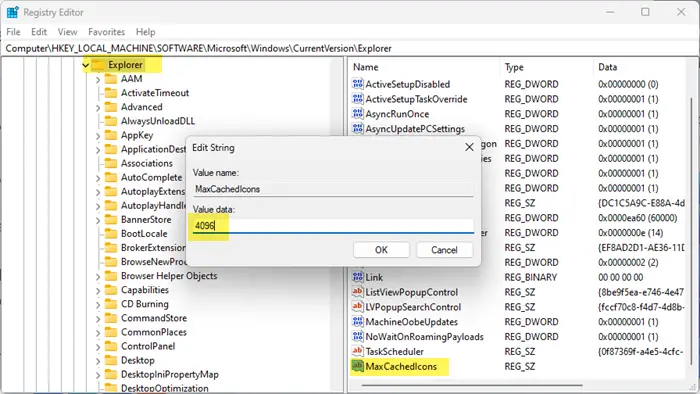Collapse the Explorer key
This screenshot has width=700, height=394.
(x=86, y=65)
